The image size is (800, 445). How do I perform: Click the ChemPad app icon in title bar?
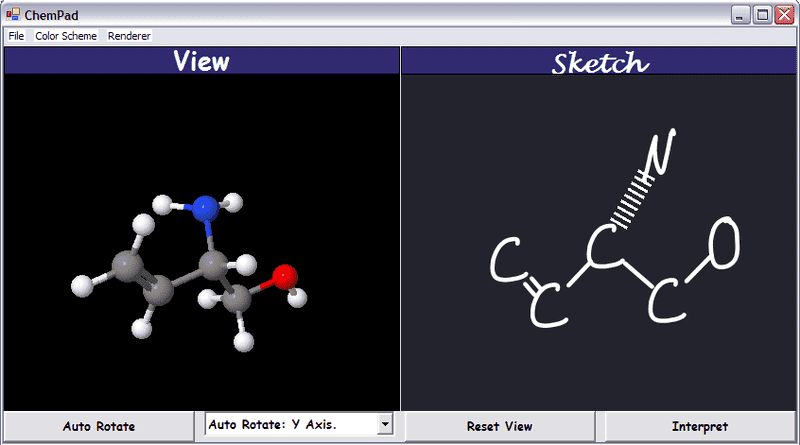tap(12, 14)
